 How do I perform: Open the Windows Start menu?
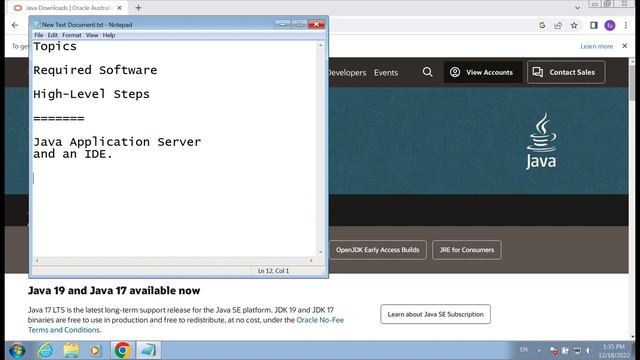pos(17,350)
